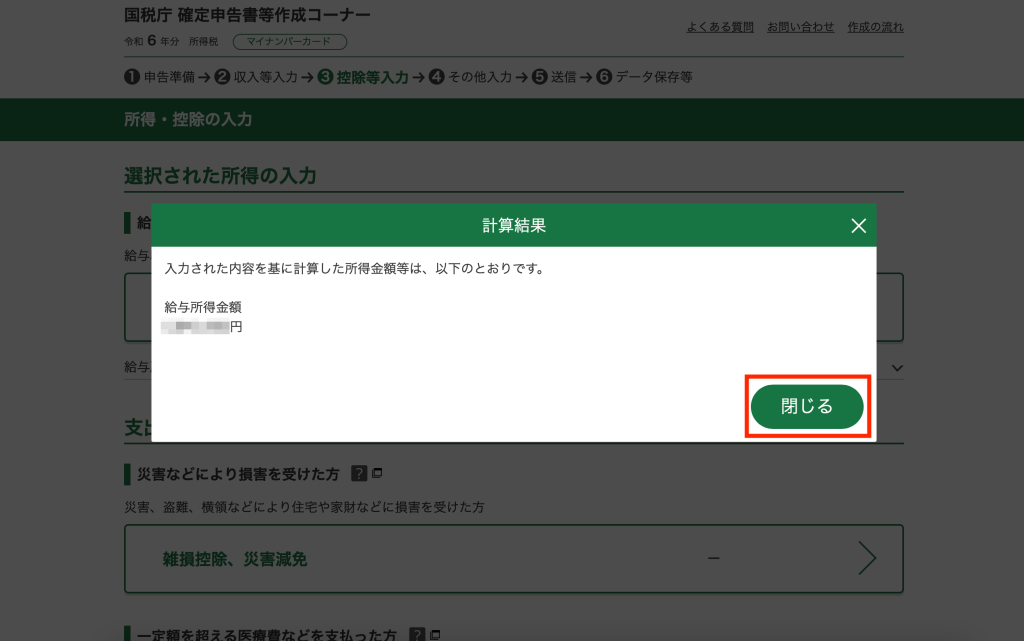This screenshot has height=641, width=1024.
Task: Open the よくある質問 link
Action: [720, 27]
